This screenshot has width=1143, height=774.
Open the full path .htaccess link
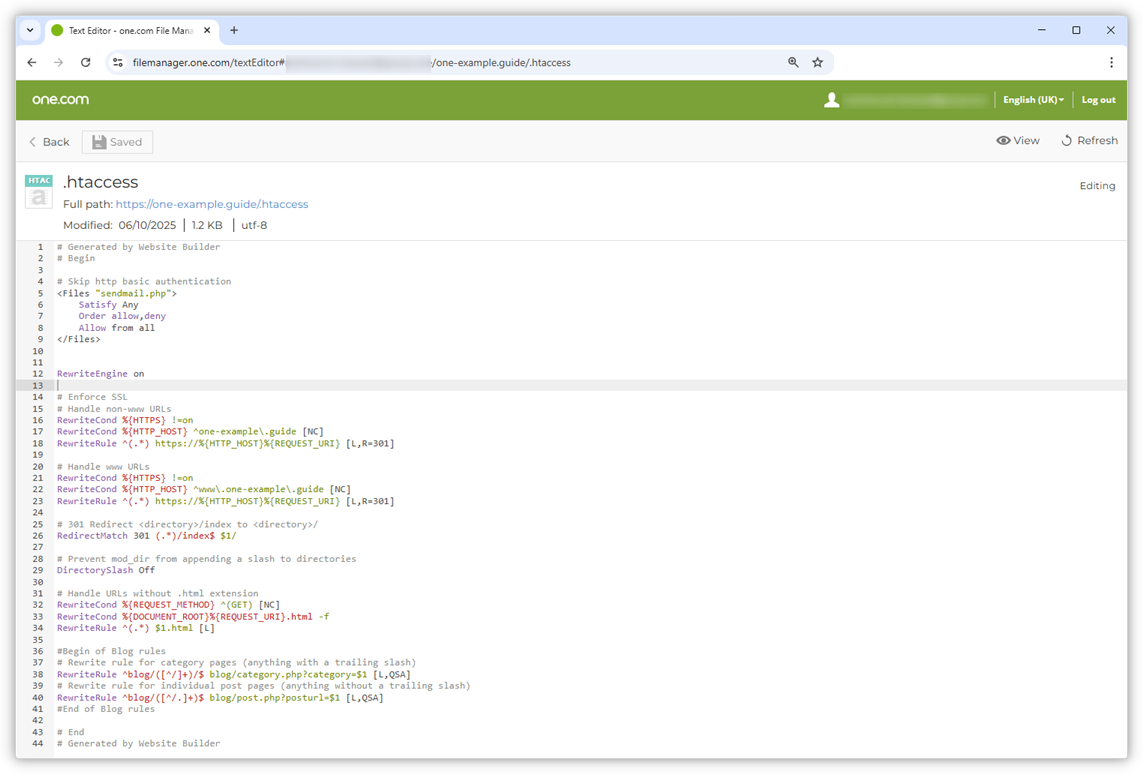tap(211, 204)
